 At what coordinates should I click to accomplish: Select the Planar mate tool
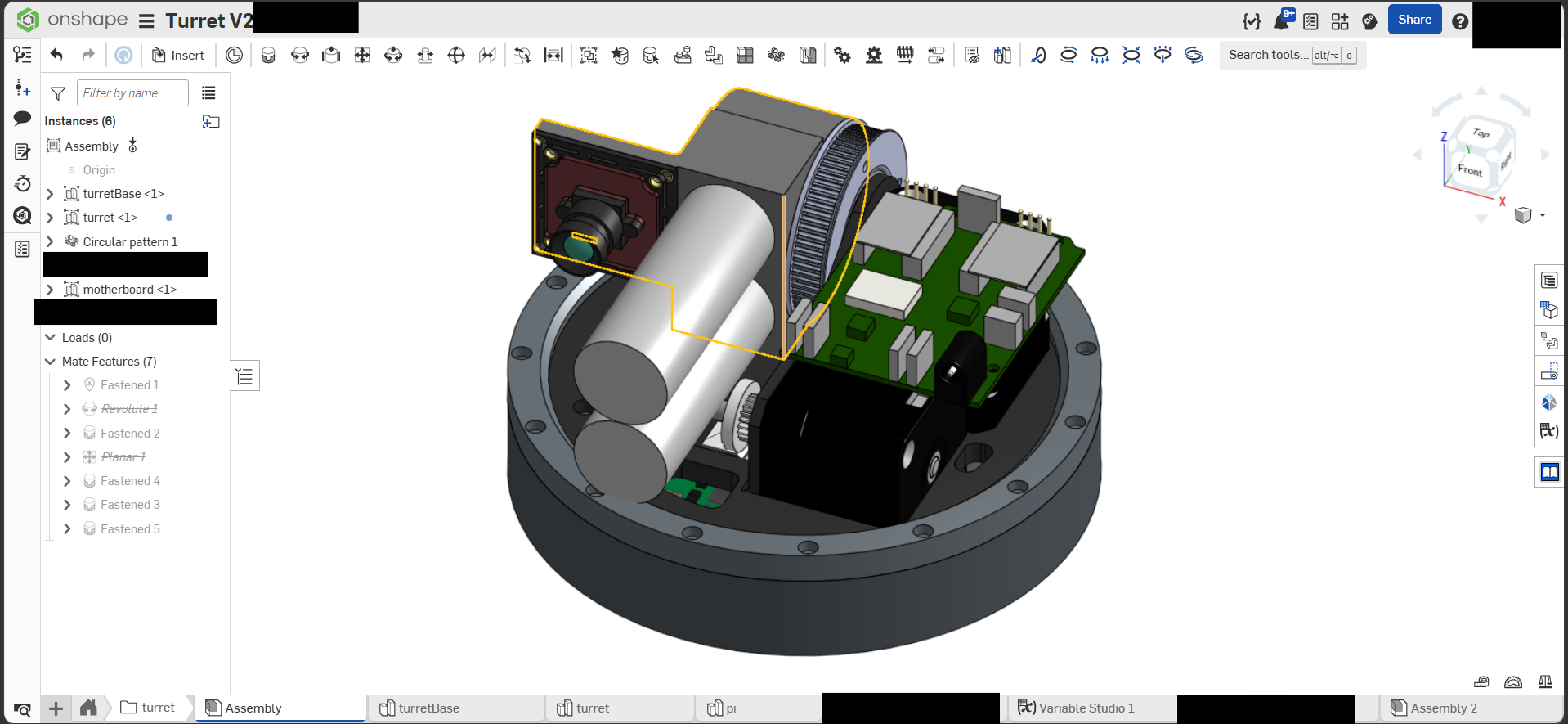[362, 55]
